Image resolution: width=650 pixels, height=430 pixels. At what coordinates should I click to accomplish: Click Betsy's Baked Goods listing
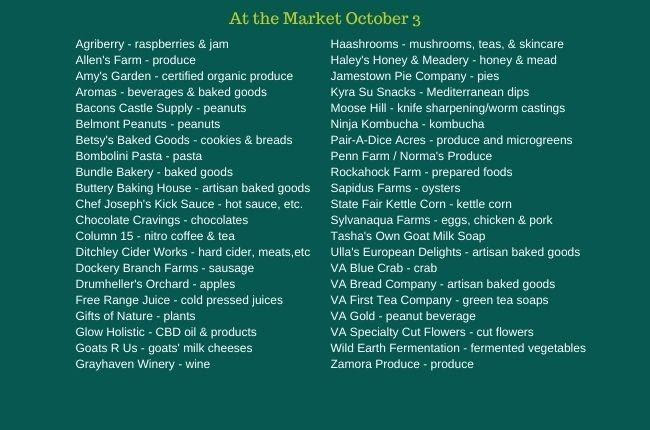[184, 140]
